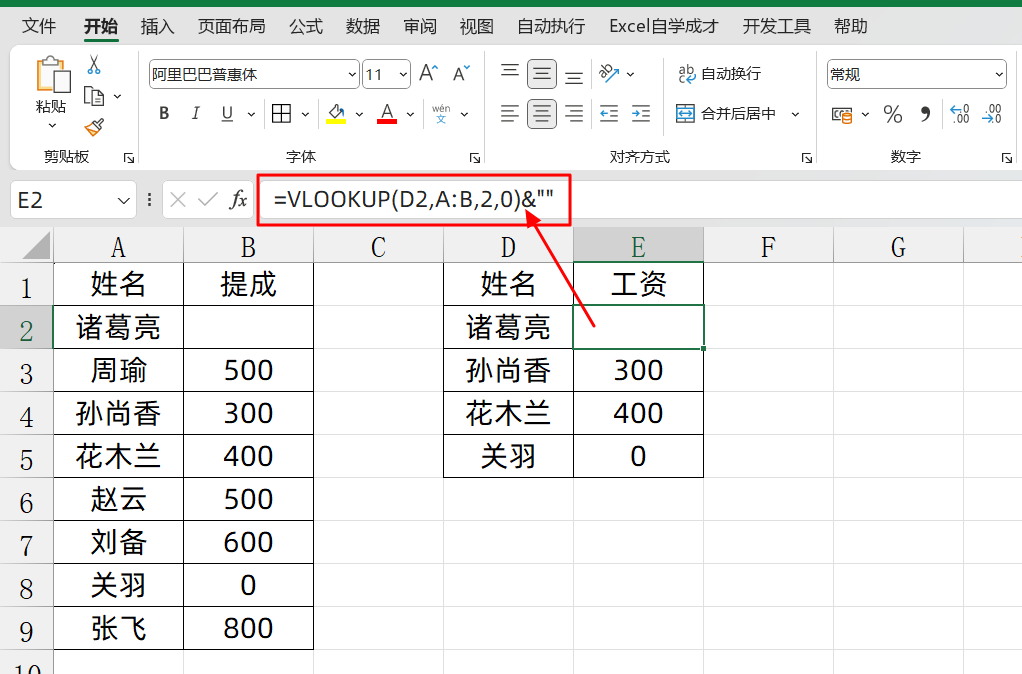The height and width of the screenshot is (674, 1022).
Task: Click the Cut scissors icon
Action: (94, 64)
